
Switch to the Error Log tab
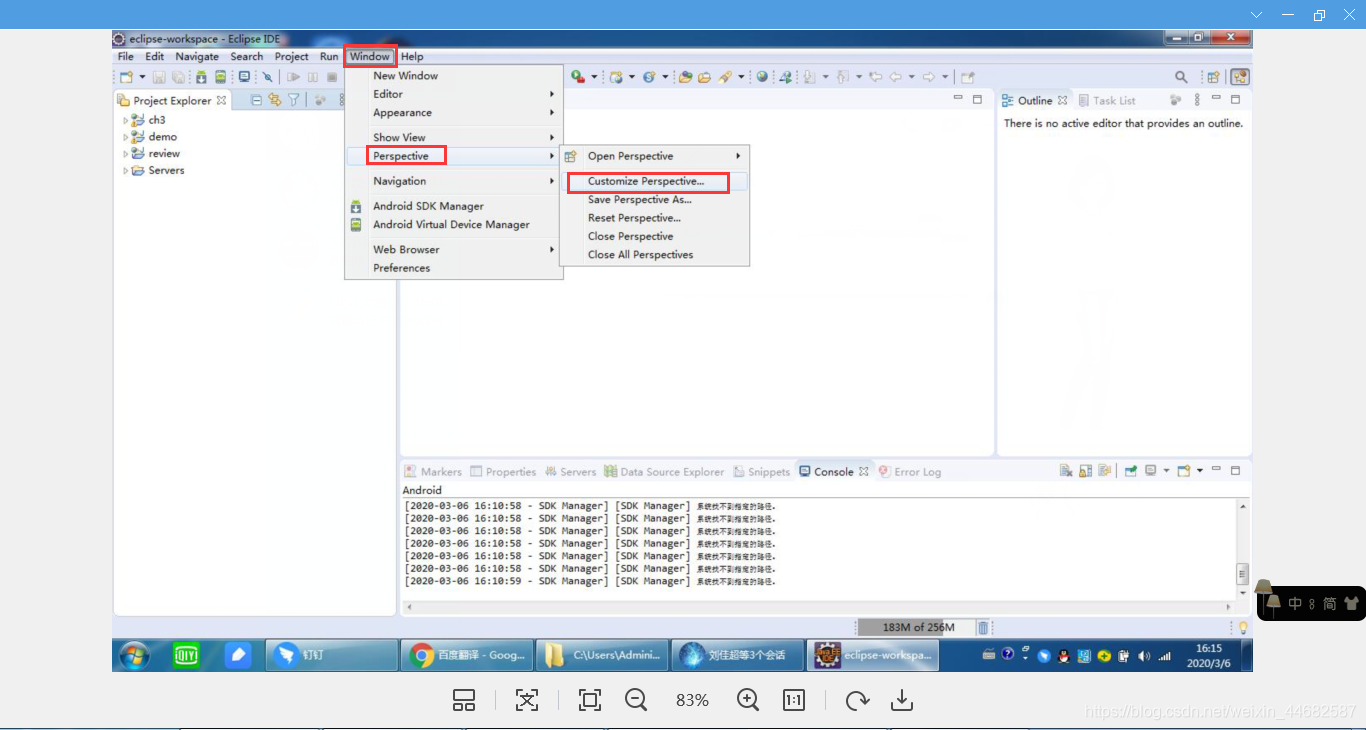(x=910, y=472)
